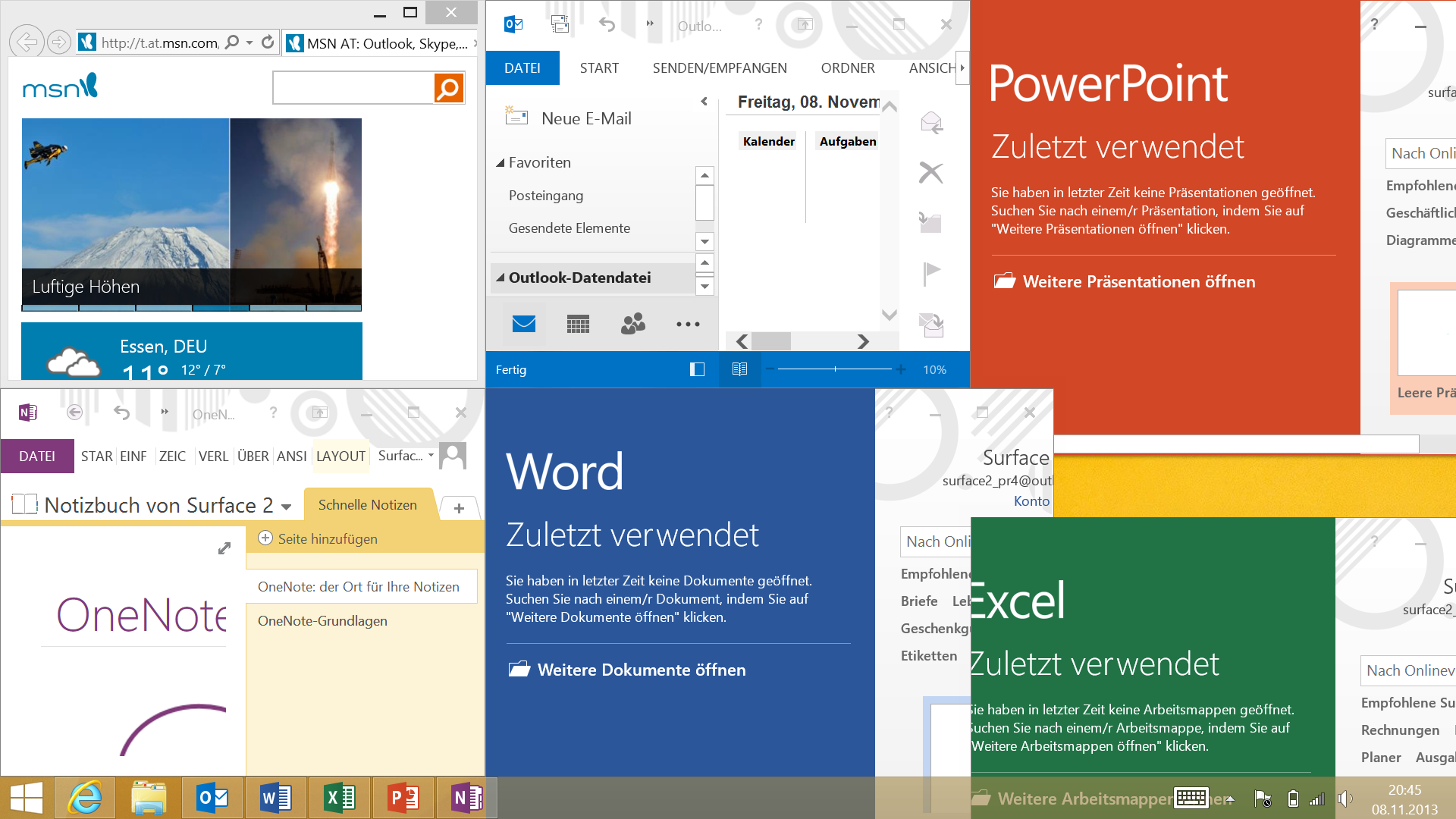
Task: Launch Excel from the Windows taskbar
Action: pos(339,798)
